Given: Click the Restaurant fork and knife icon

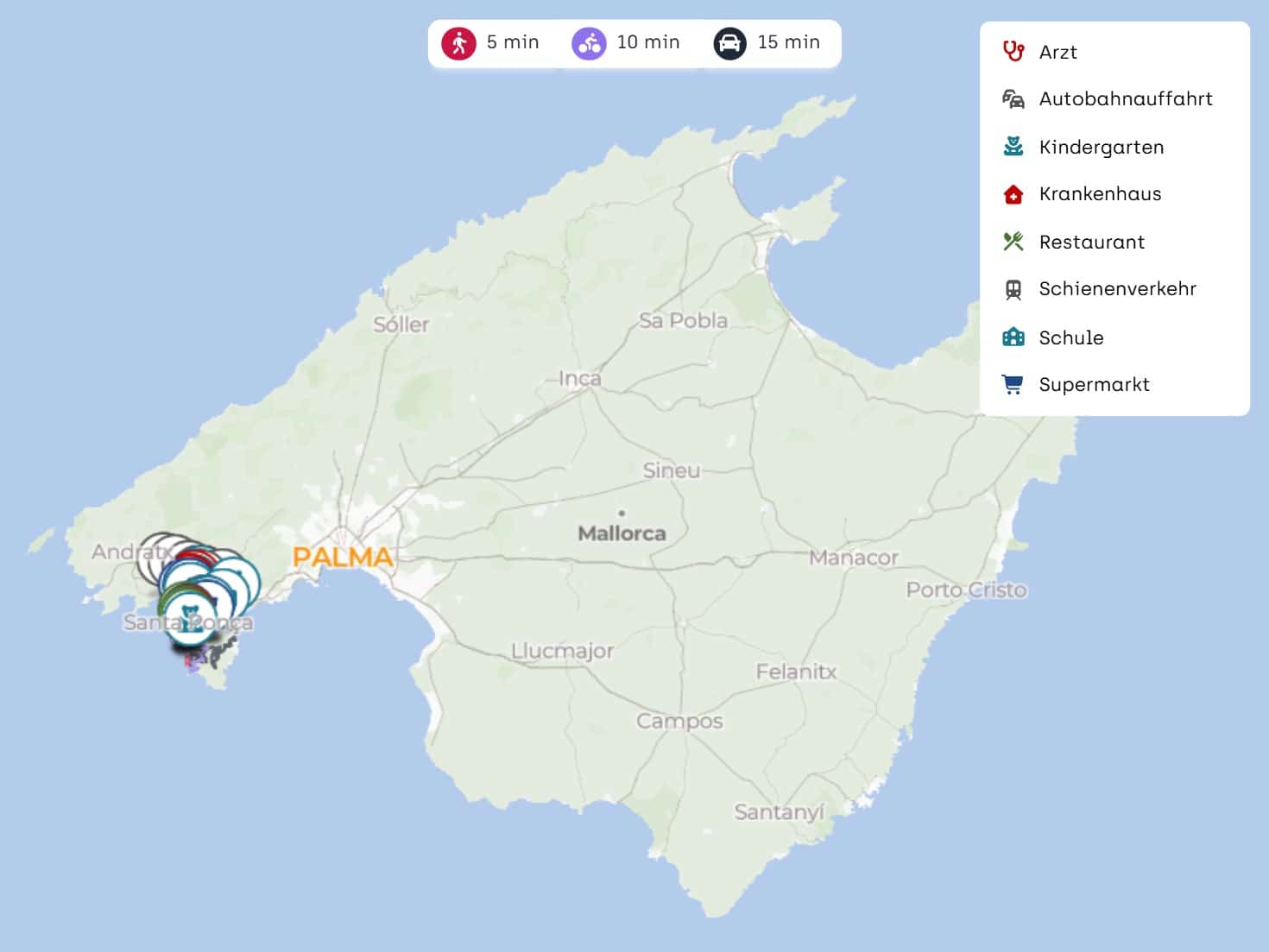Looking at the screenshot, I should (1013, 242).
